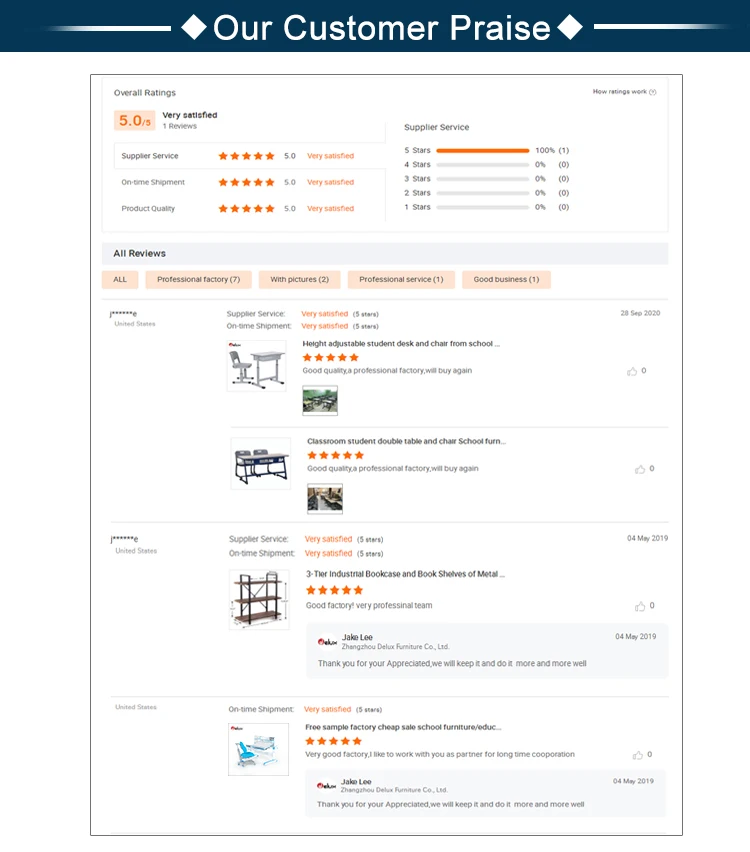
Task: Like the classroom double table review
Action: pyautogui.click(x=640, y=469)
